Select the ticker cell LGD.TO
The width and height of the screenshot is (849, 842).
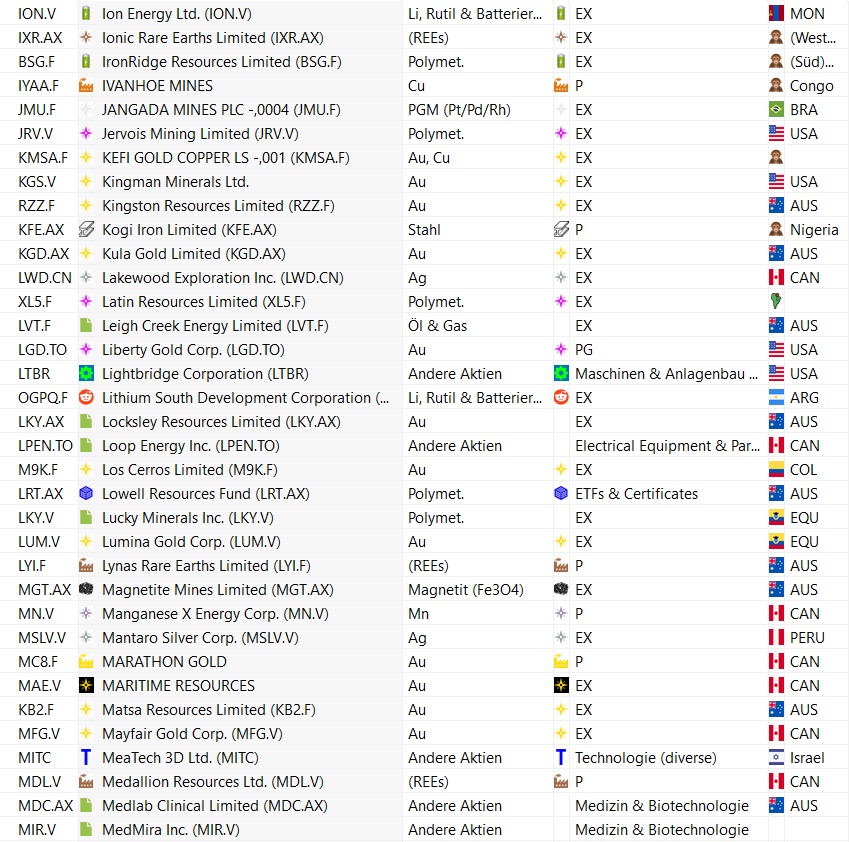[42, 349]
